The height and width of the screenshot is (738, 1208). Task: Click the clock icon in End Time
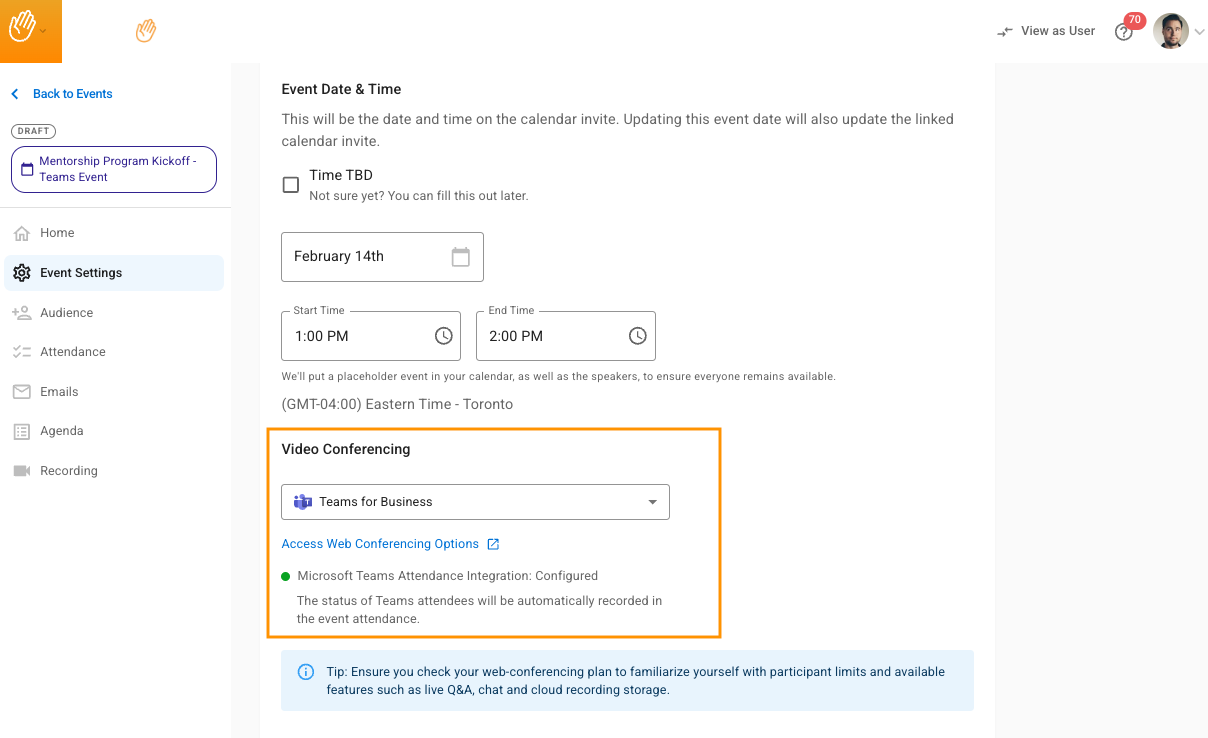638,336
